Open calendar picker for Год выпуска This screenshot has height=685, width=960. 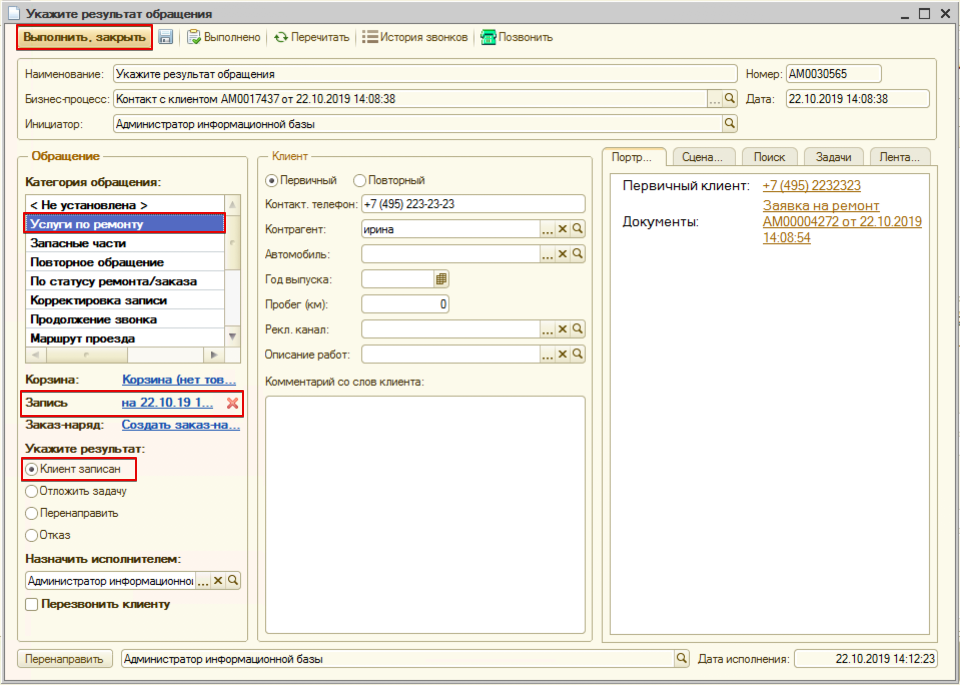pos(441,279)
